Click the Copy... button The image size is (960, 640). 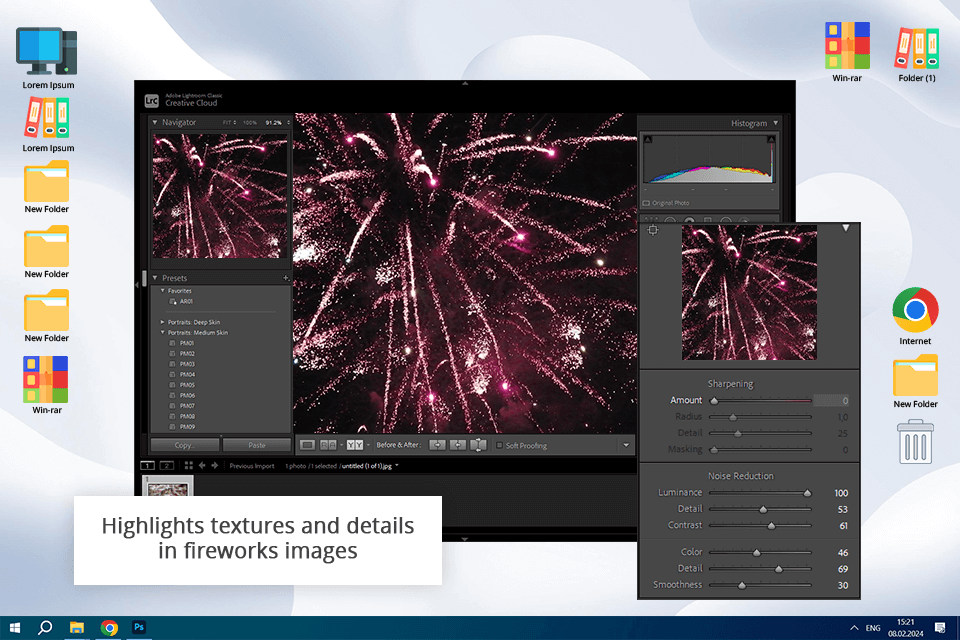tap(184, 445)
